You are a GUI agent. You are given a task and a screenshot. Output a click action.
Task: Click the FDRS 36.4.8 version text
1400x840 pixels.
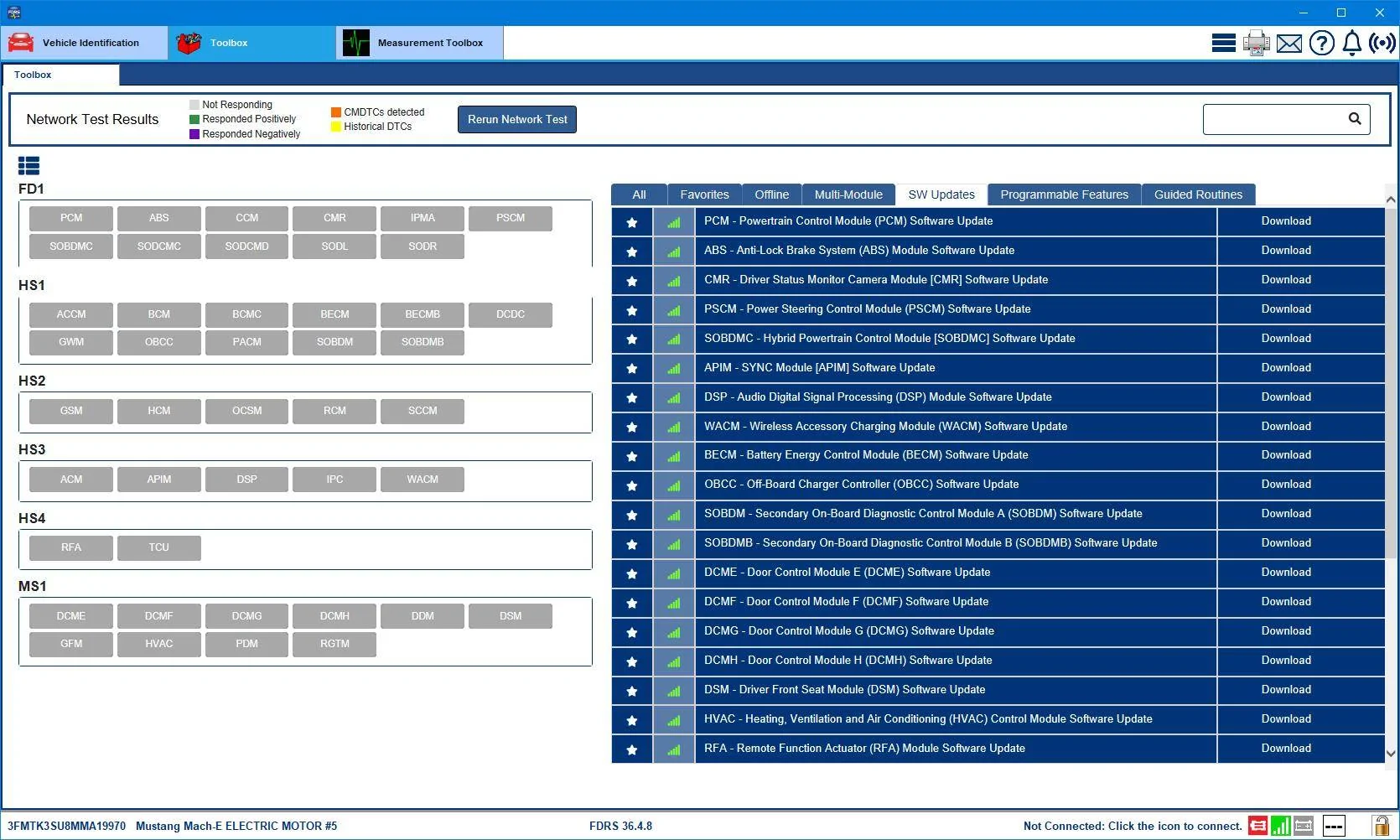pyautogui.click(x=620, y=826)
